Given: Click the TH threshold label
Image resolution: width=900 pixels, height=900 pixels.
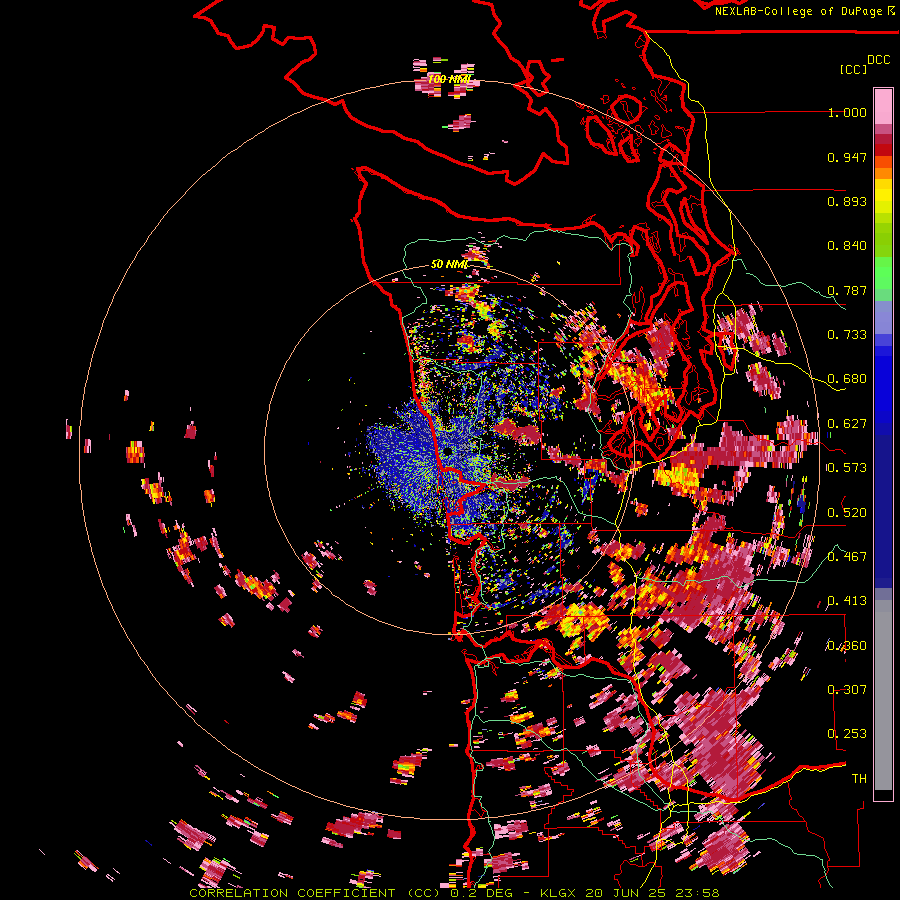Looking at the screenshot, I should (859, 779).
